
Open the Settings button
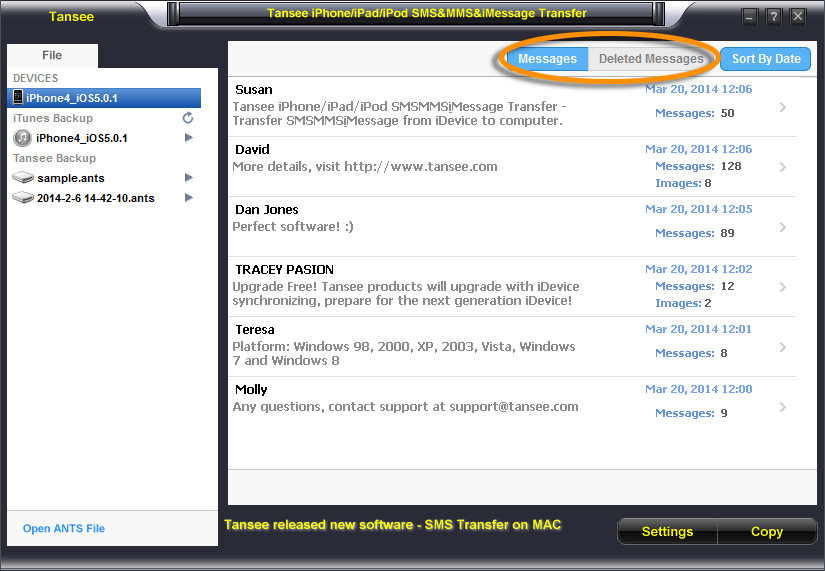coord(667,532)
